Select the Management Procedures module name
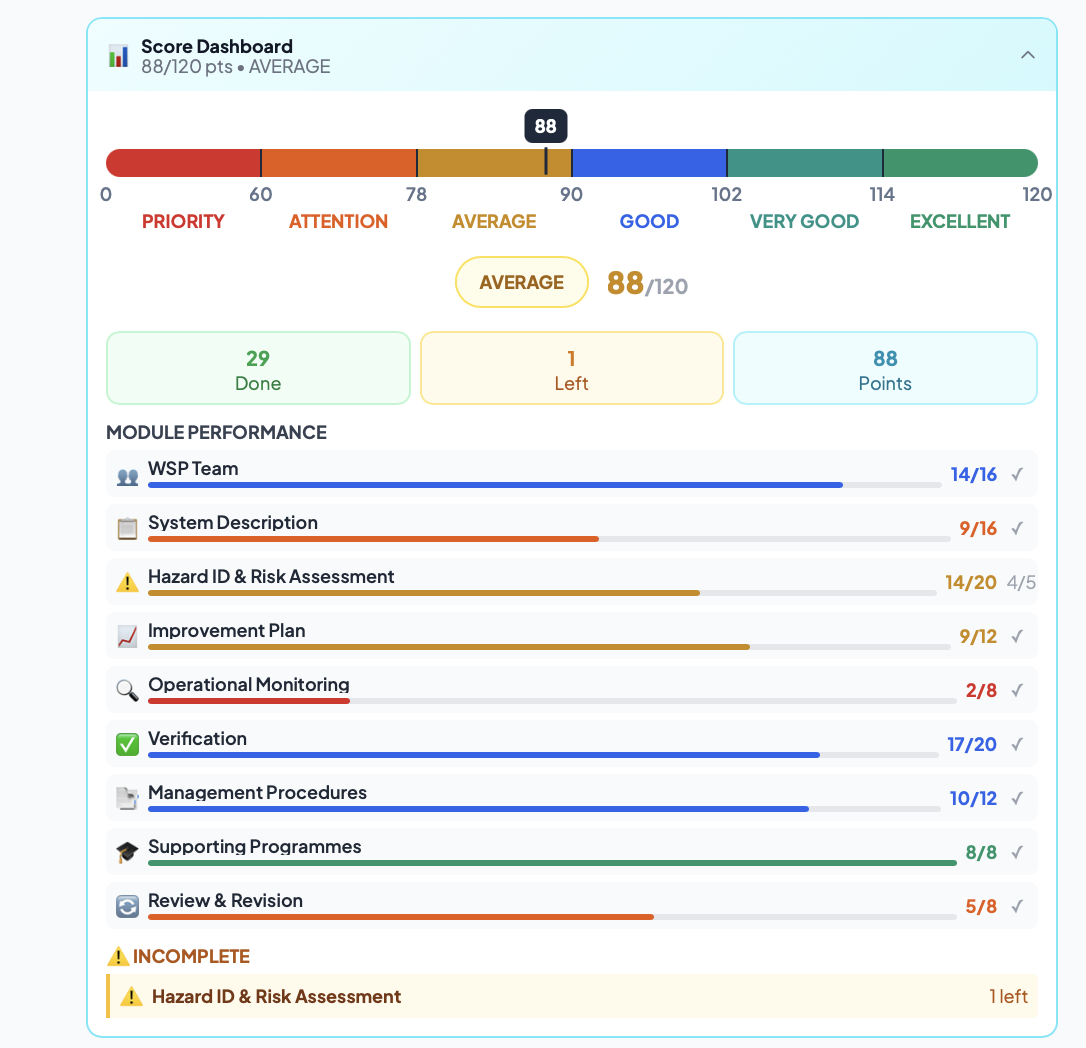1086x1048 pixels. click(x=257, y=793)
